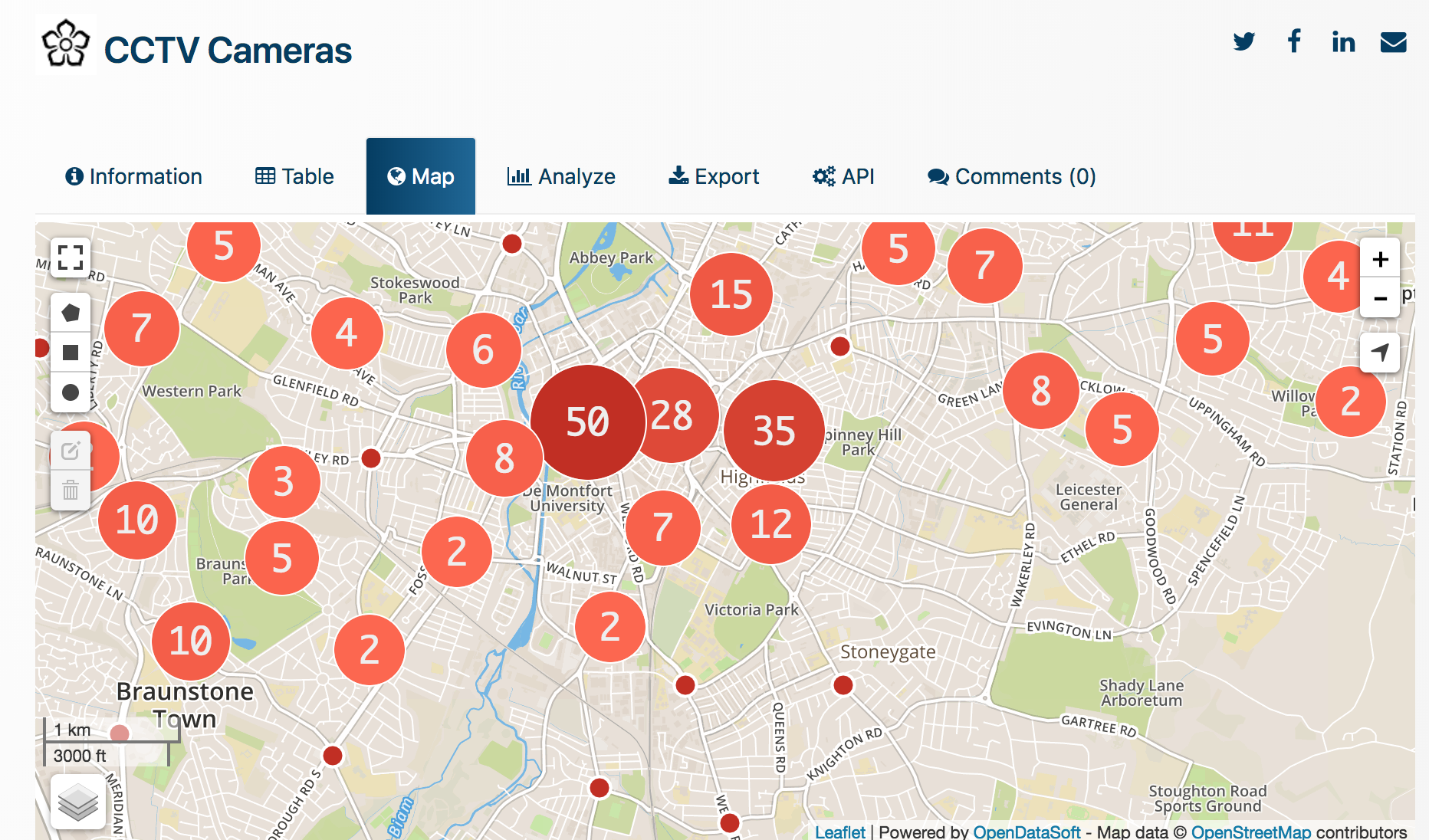Viewport: 1429px width, 840px height.
Task: Click the 6 camera cluster marker
Action: (483, 350)
